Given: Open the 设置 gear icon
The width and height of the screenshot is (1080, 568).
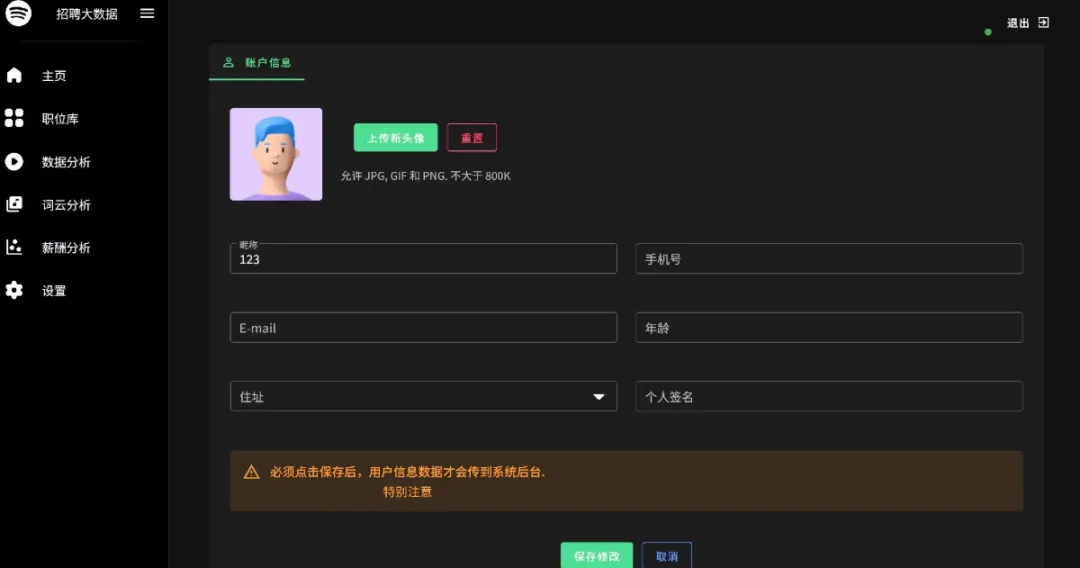Looking at the screenshot, I should [14, 290].
